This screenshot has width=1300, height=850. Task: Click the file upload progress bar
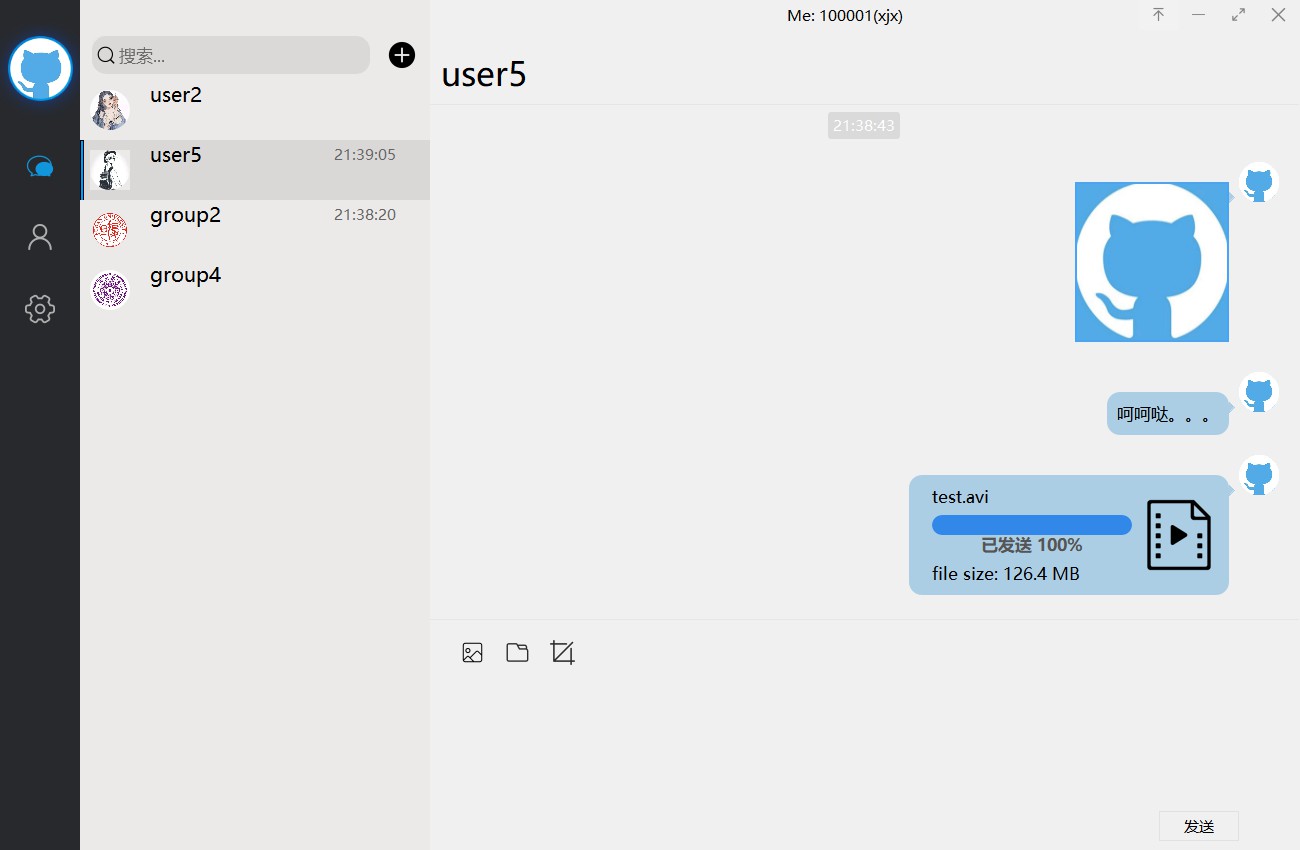point(1032,525)
